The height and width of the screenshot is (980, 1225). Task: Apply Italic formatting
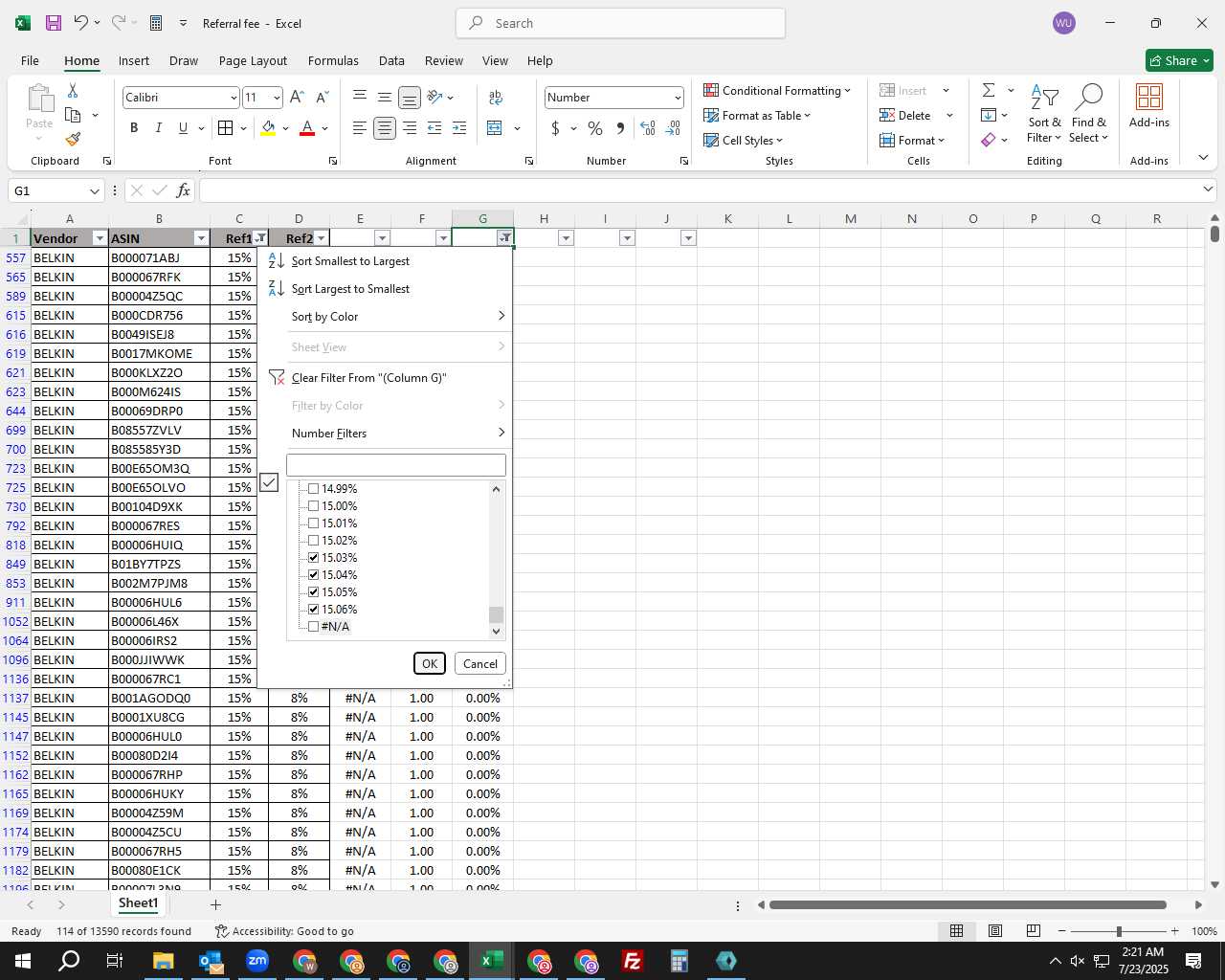(158, 128)
